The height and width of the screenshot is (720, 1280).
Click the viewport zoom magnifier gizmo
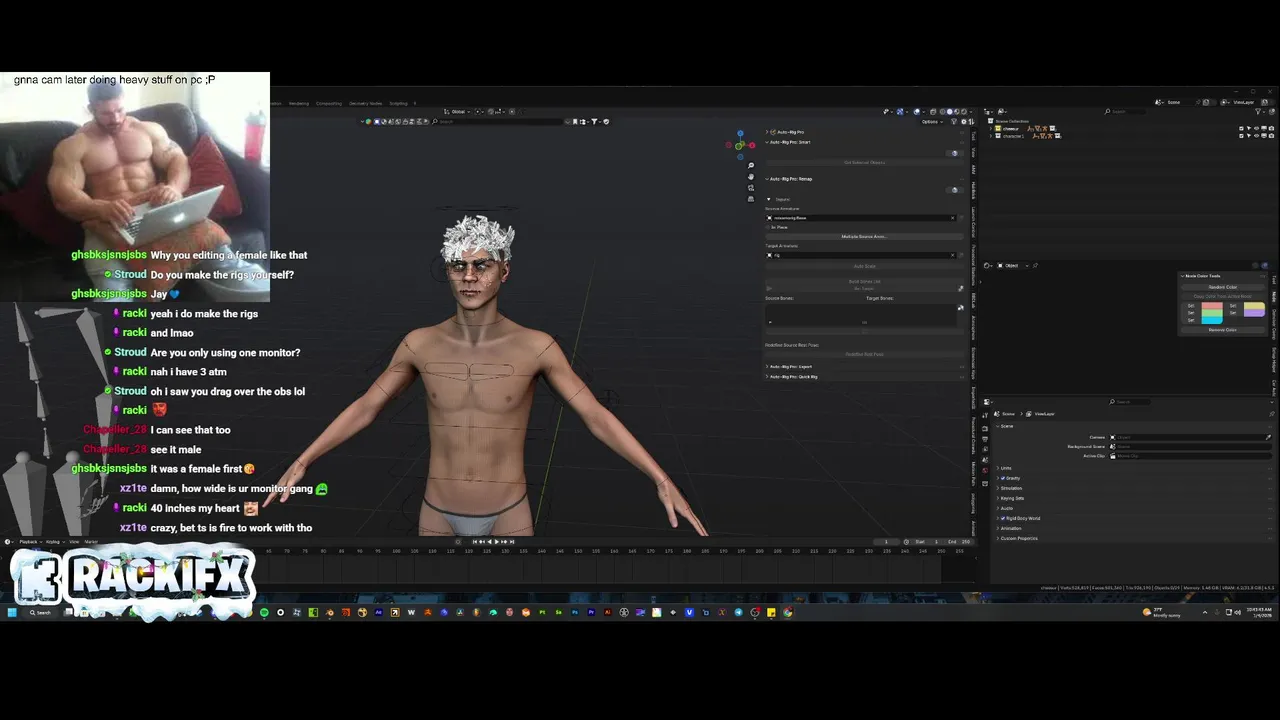point(751,165)
